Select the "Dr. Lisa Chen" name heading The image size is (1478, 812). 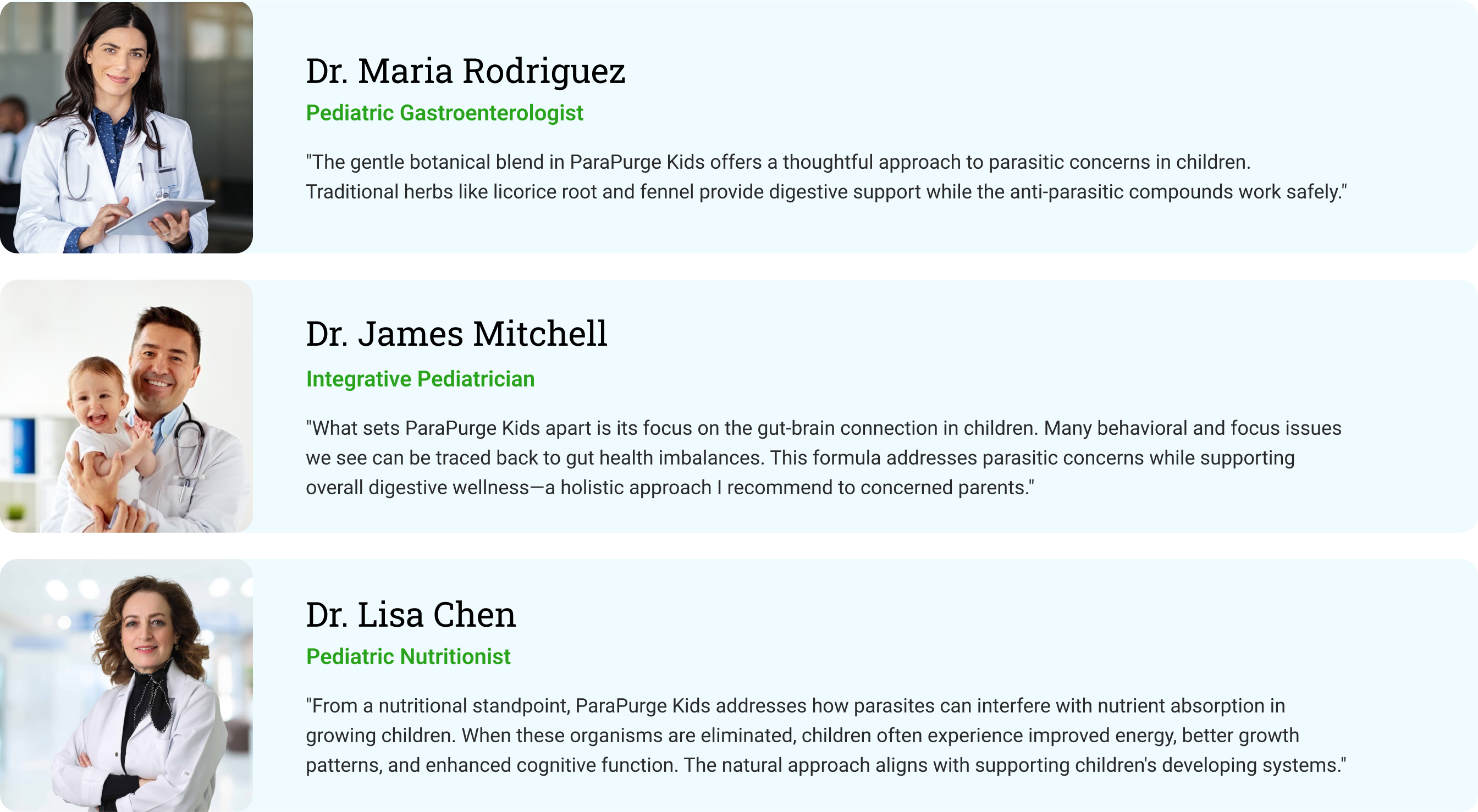point(411,615)
